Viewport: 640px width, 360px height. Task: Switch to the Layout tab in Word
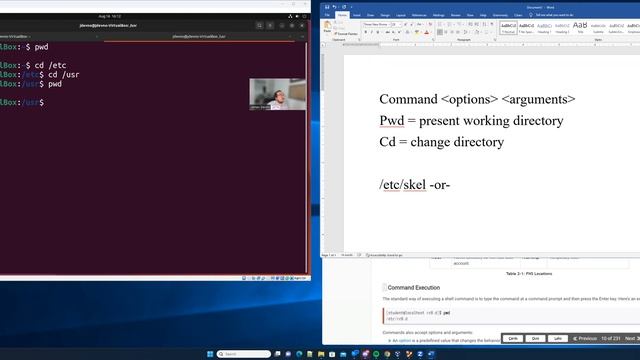coord(401,15)
